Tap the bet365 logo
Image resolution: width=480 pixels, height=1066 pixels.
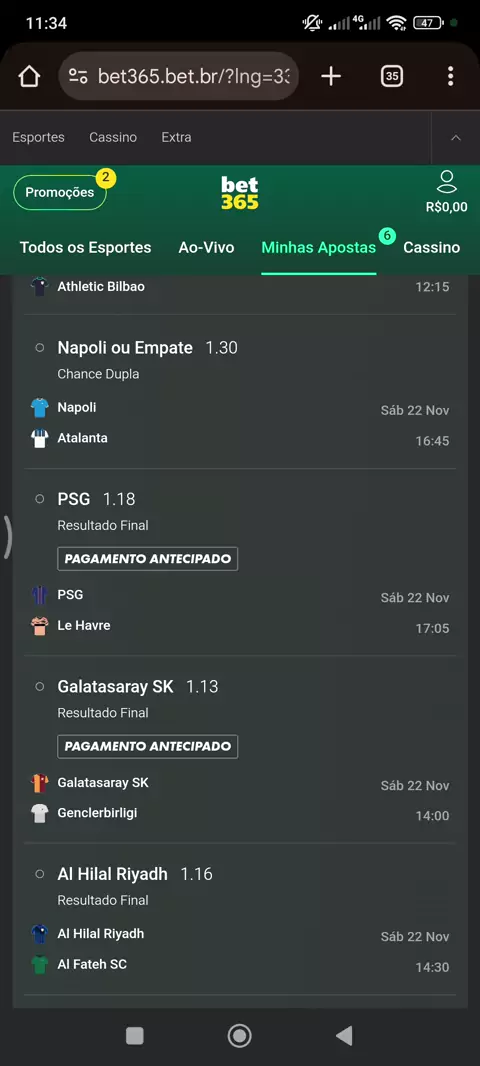coord(240,193)
